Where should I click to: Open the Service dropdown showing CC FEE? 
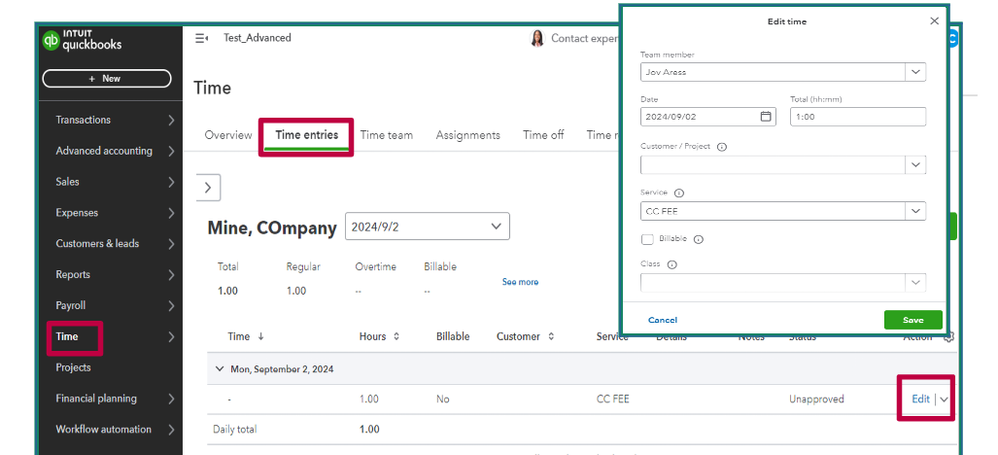click(x=914, y=211)
